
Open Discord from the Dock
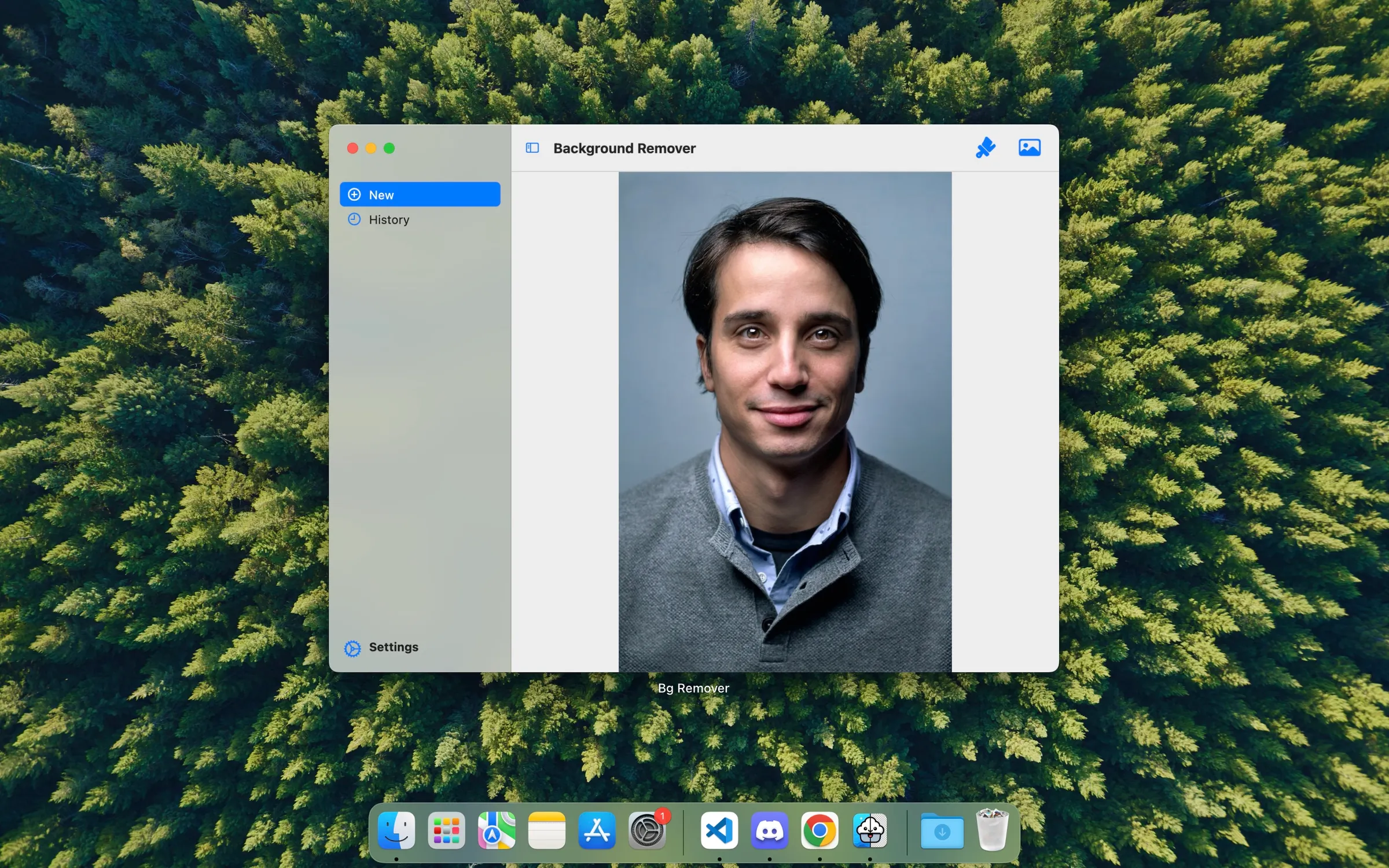pos(769,832)
